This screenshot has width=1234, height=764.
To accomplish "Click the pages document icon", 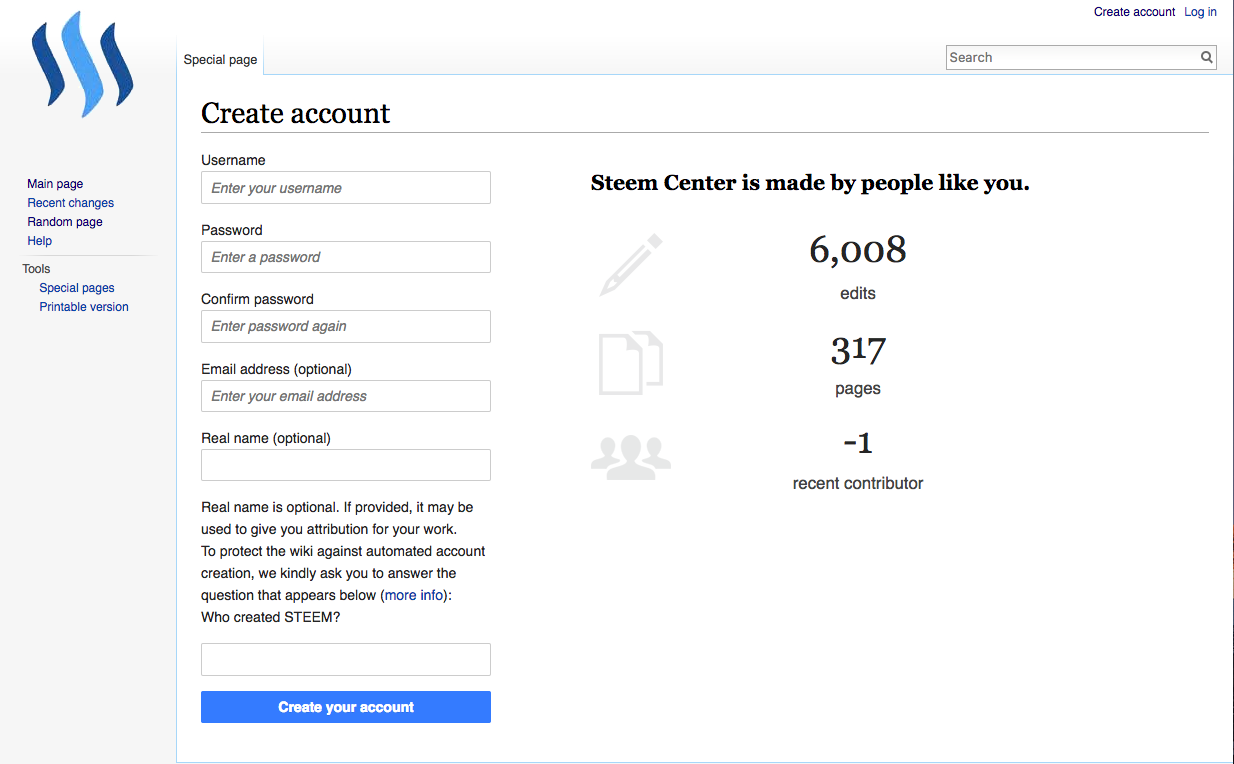I will coord(631,362).
